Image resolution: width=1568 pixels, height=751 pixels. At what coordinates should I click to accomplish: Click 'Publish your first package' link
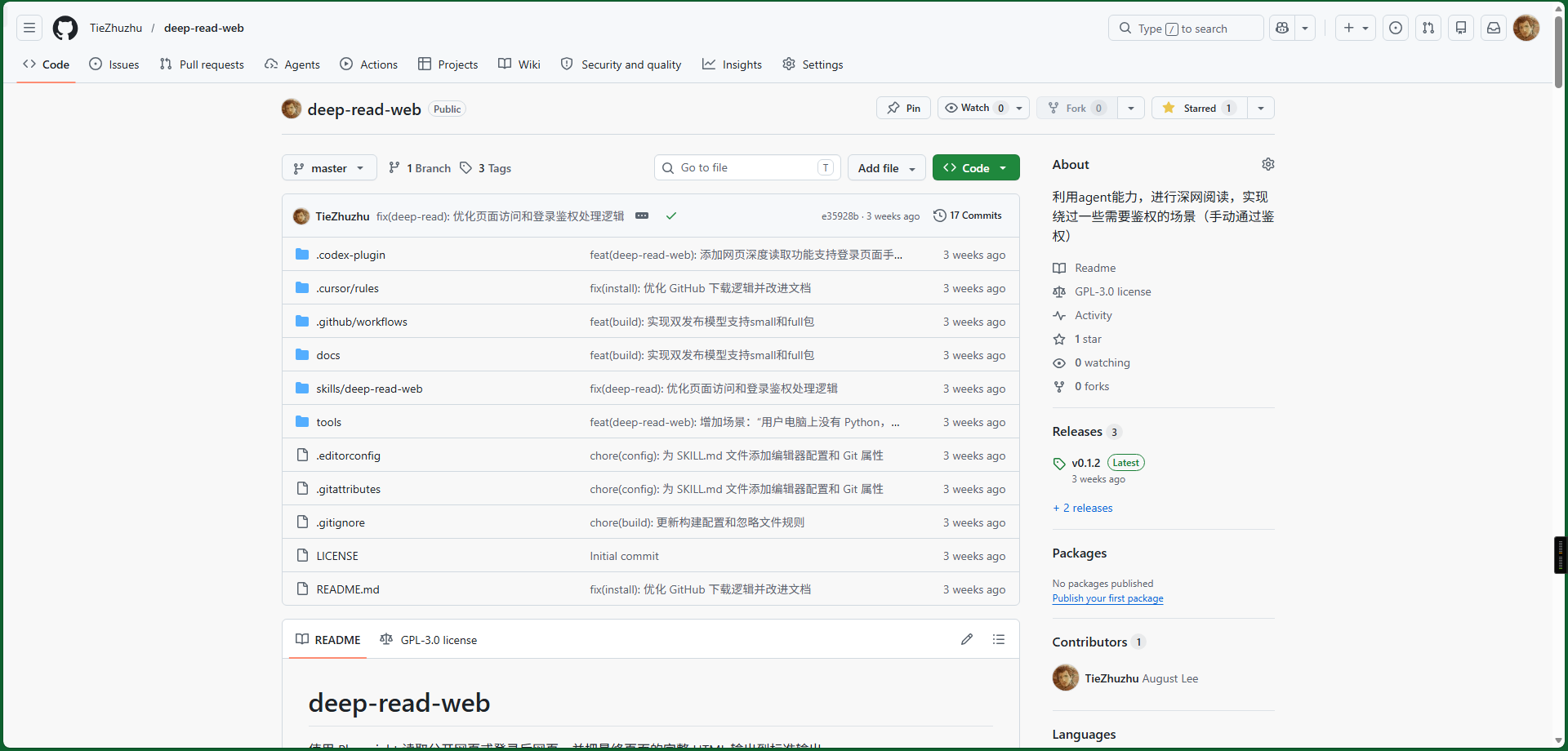click(x=1108, y=598)
